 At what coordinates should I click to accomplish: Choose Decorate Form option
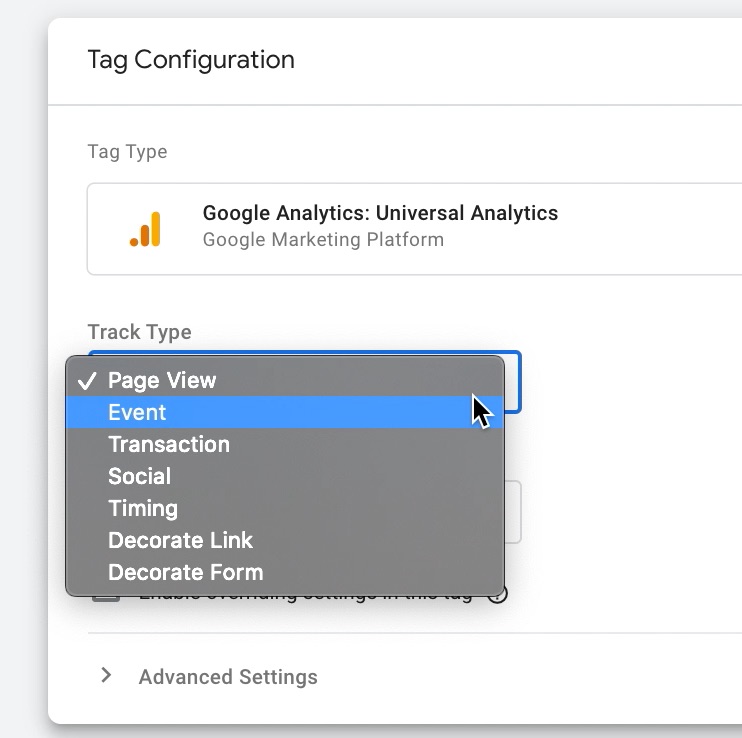284,572
